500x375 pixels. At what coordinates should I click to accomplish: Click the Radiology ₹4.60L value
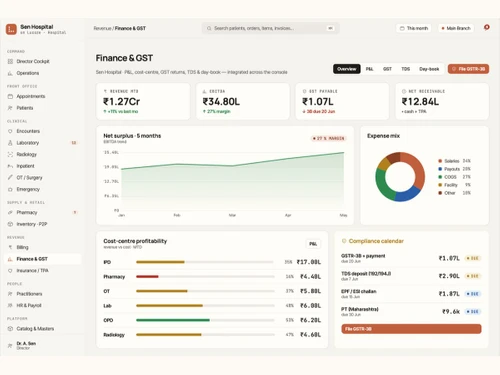[310, 335]
